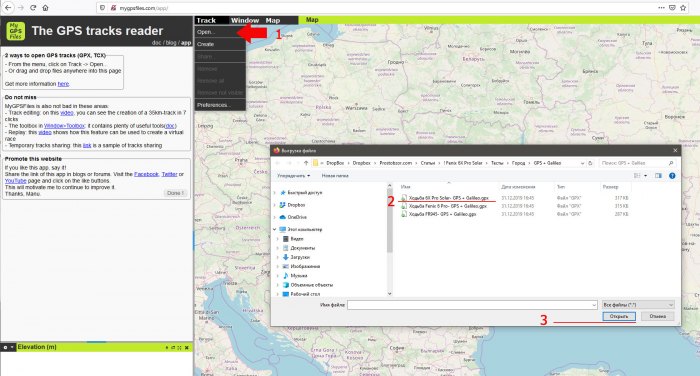The image size is (700, 376).
Task: Click the insecure connection padlock icon
Action: [x=113, y=8]
